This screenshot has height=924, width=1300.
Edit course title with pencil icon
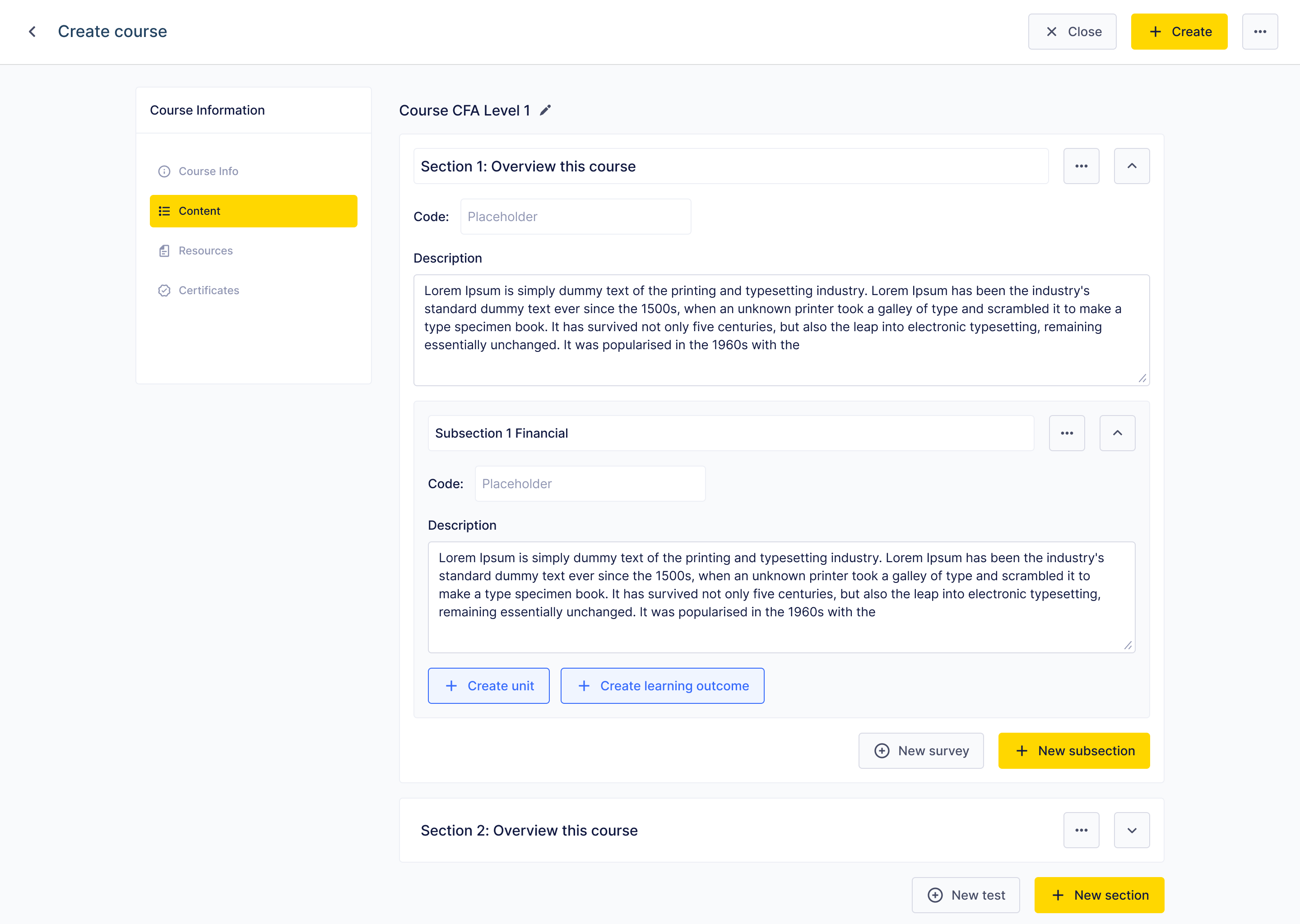click(545, 111)
